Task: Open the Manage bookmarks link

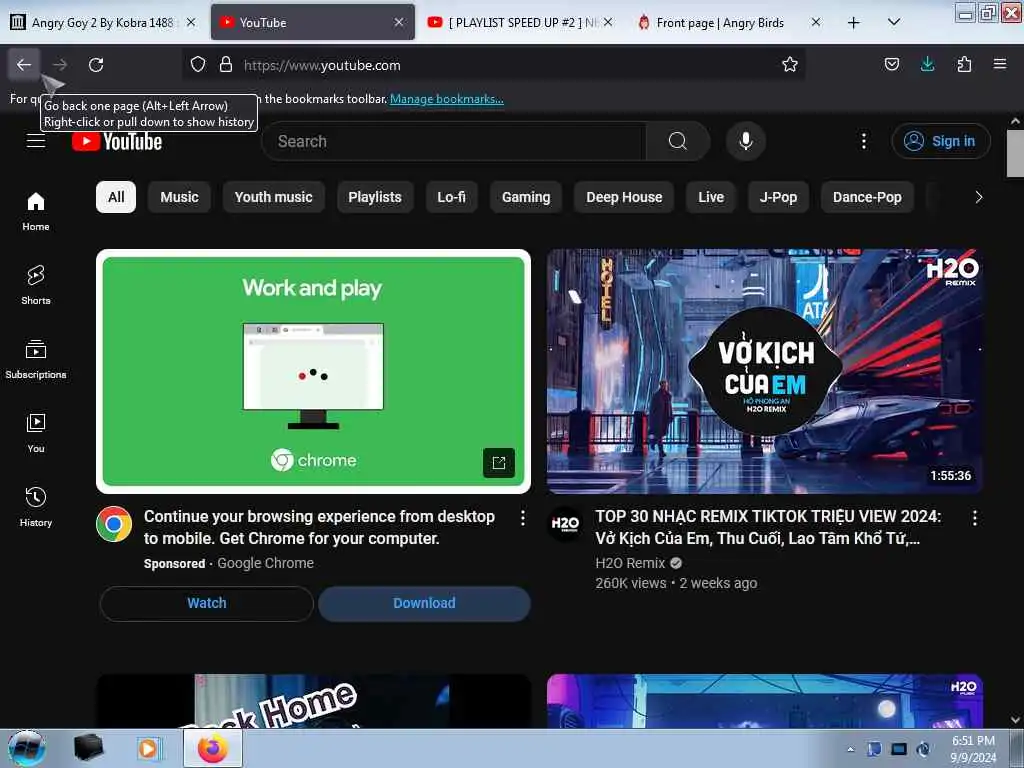Action: [x=447, y=99]
